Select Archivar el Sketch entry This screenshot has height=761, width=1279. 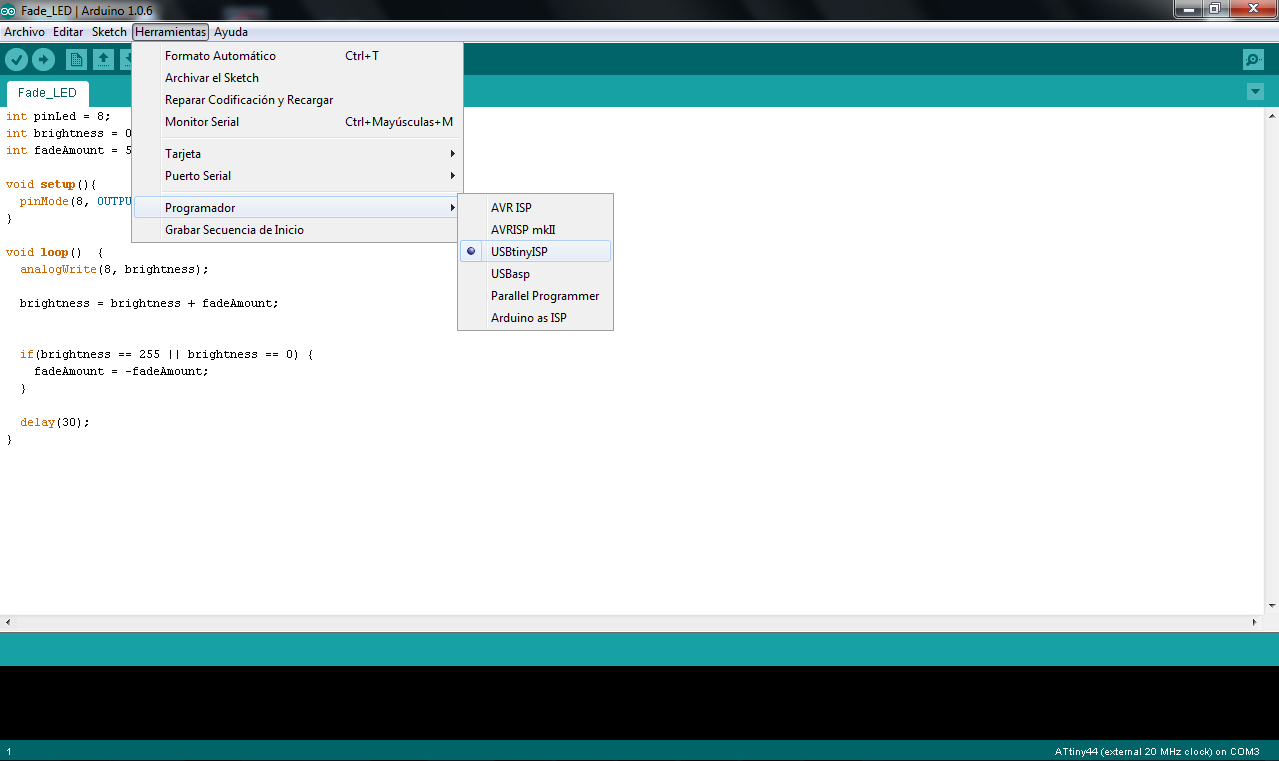tap(297, 77)
